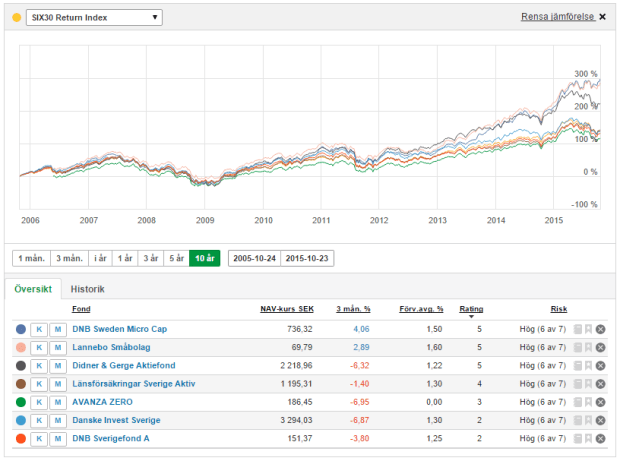The width and height of the screenshot is (620, 461).
Task: Sort table by Rating column
Action: click(470, 309)
